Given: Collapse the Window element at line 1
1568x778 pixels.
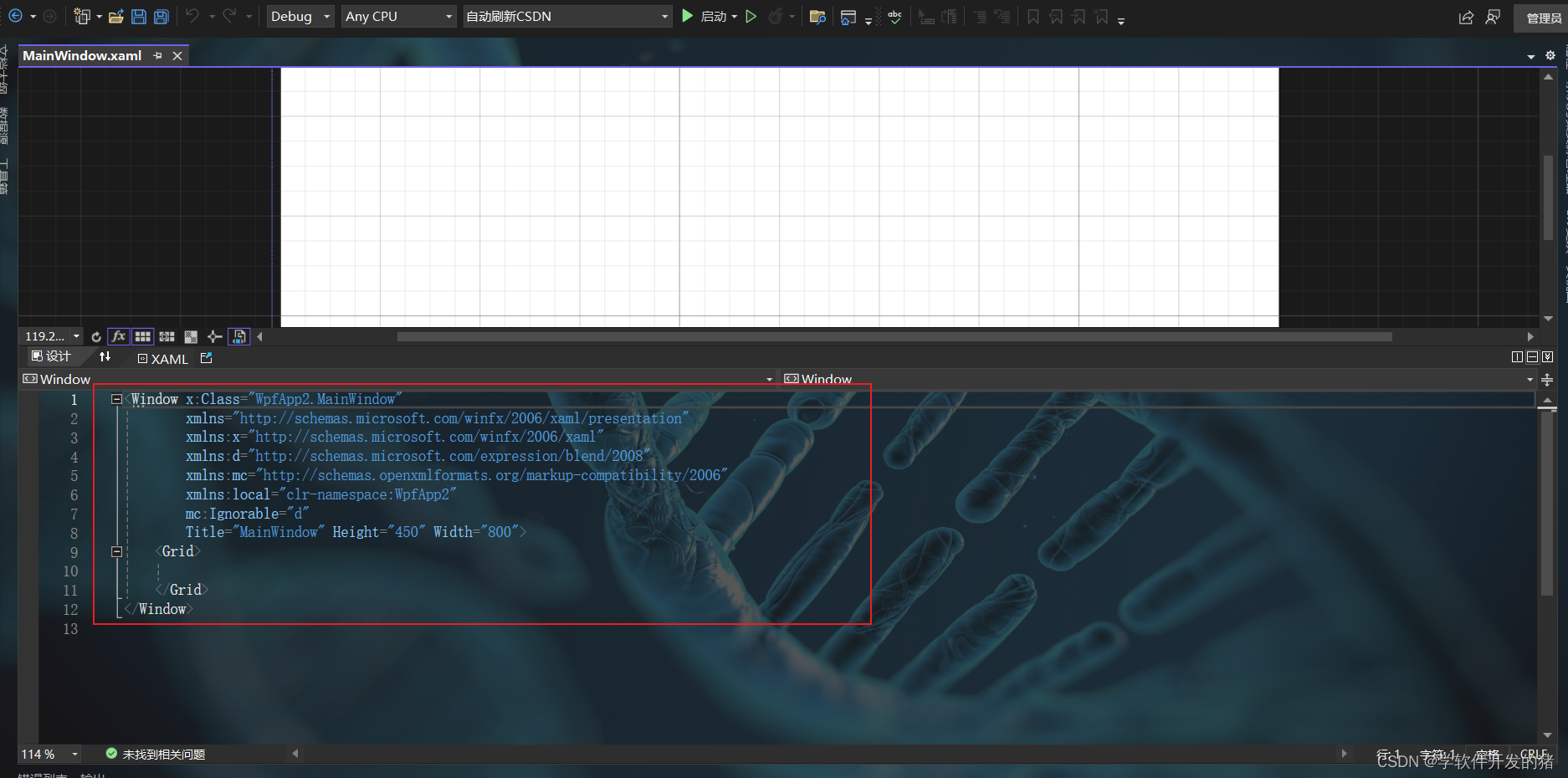Looking at the screenshot, I should coord(117,399).
